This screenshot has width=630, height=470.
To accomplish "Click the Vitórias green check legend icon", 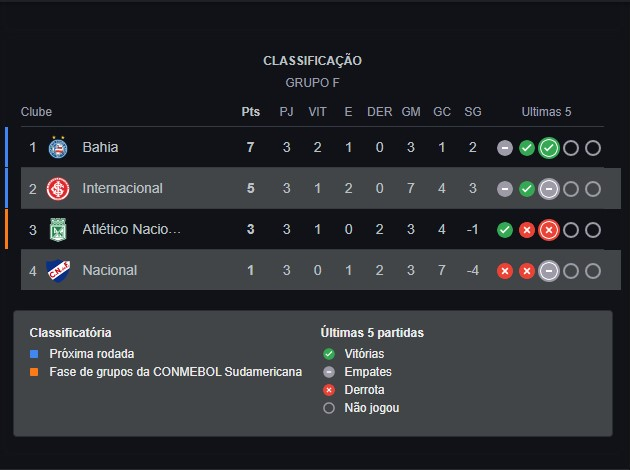I will point(329,354).
